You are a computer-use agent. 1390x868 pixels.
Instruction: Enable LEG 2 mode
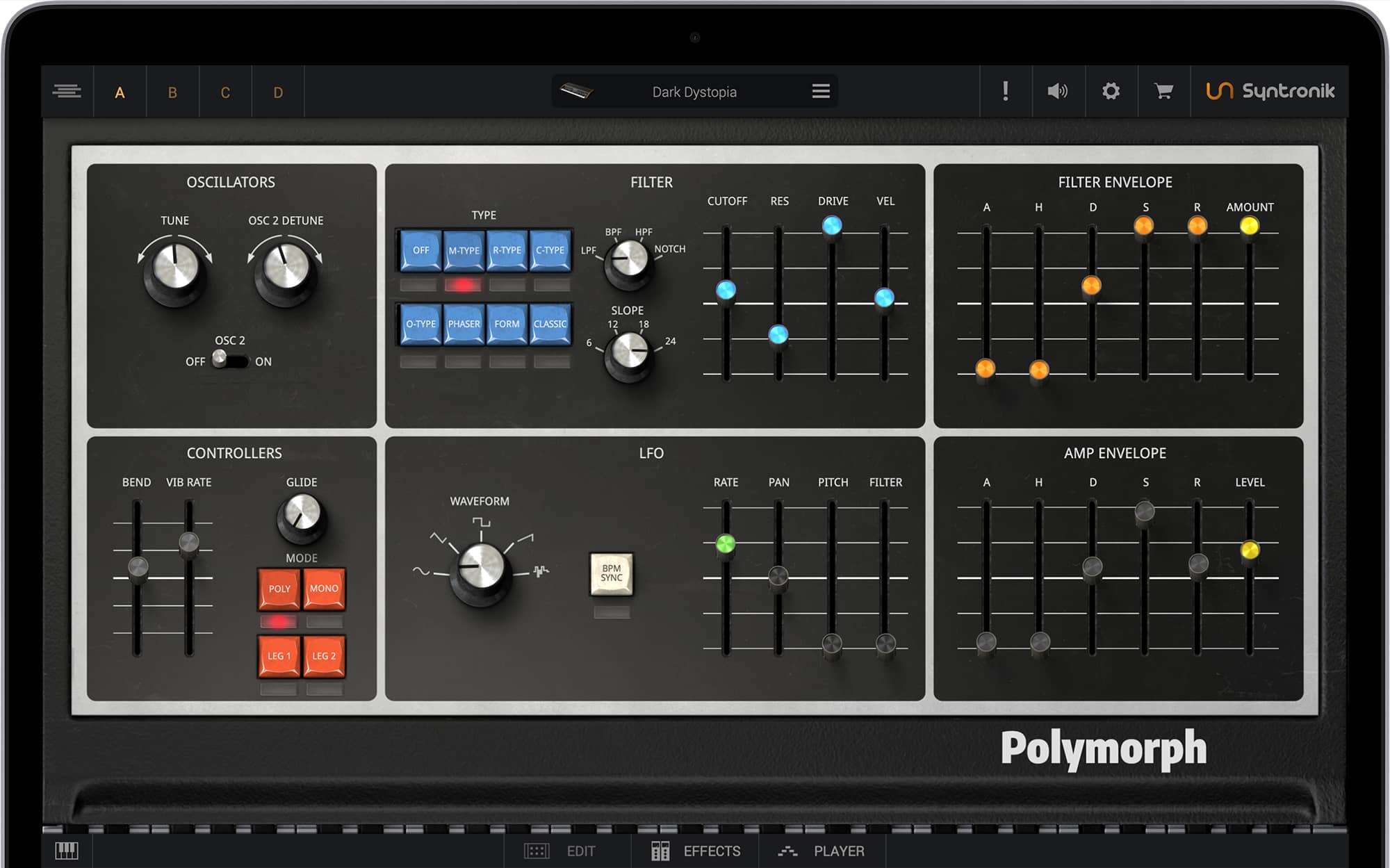click(324, 656)
